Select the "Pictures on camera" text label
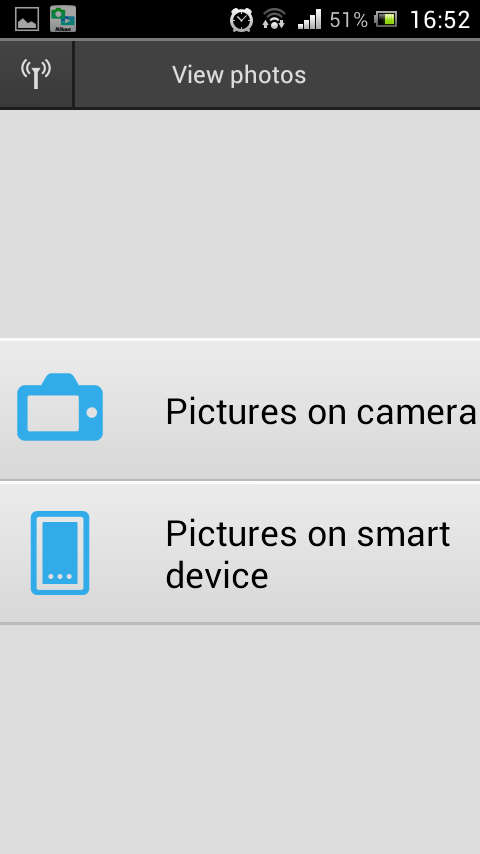Image resolution: width=480 pixels, height=854 pixels. 321,411
